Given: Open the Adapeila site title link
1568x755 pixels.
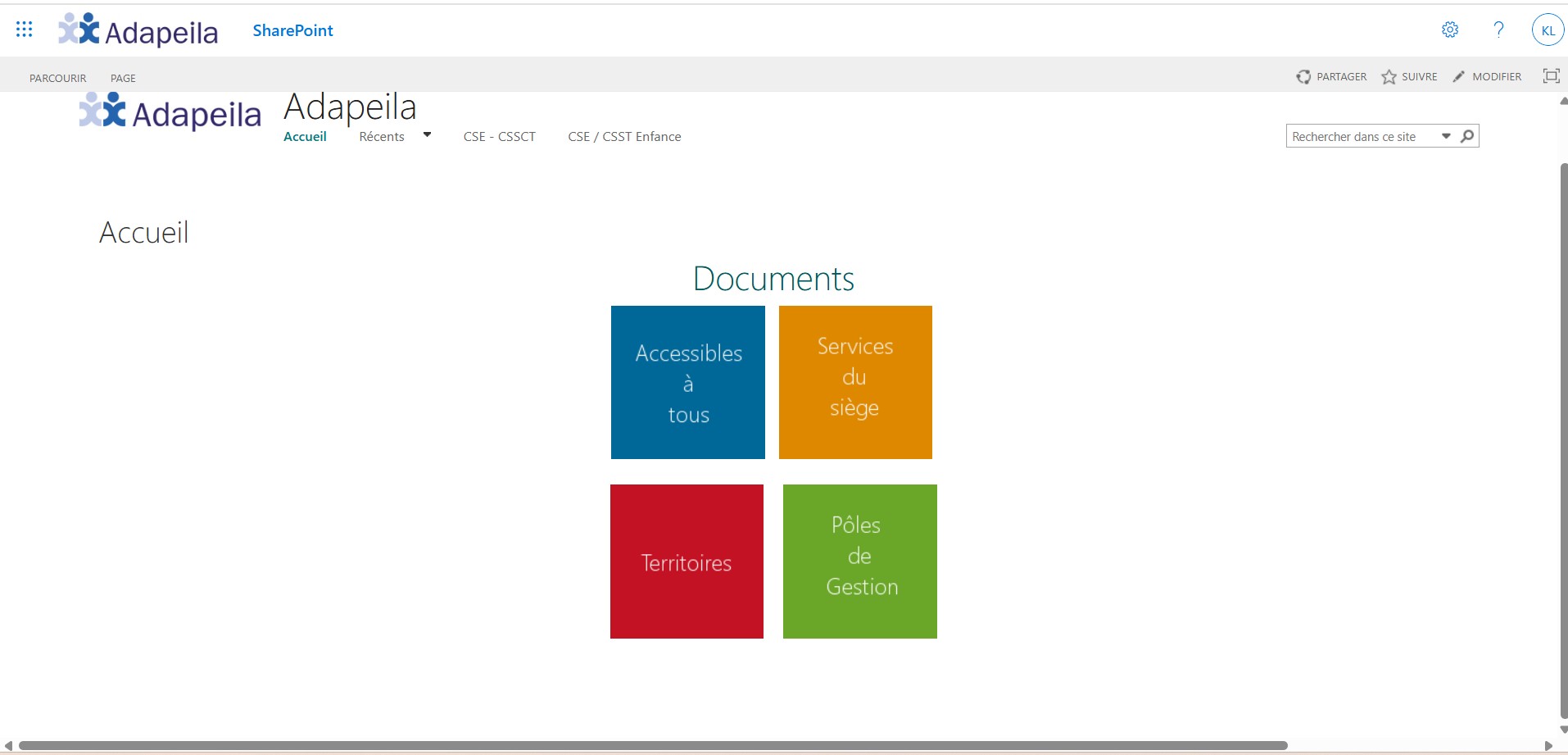Looking at the screenshot, I should (x=350, y=107).
